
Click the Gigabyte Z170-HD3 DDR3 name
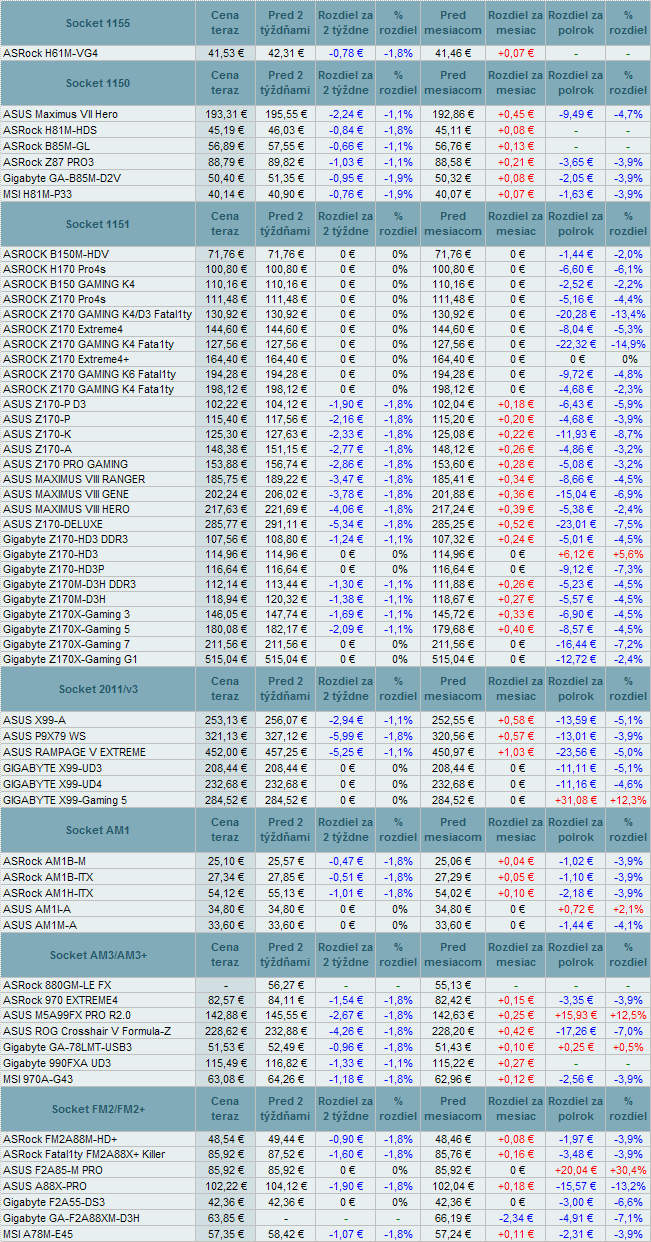[65, 539]
